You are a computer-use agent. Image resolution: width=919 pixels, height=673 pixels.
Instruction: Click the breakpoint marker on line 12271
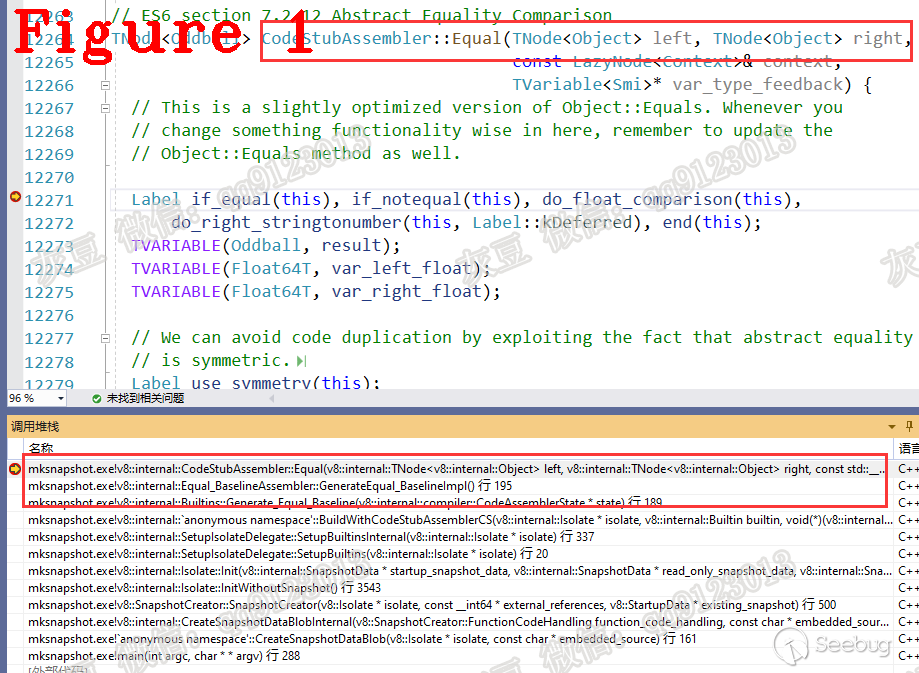click(16, 198)
